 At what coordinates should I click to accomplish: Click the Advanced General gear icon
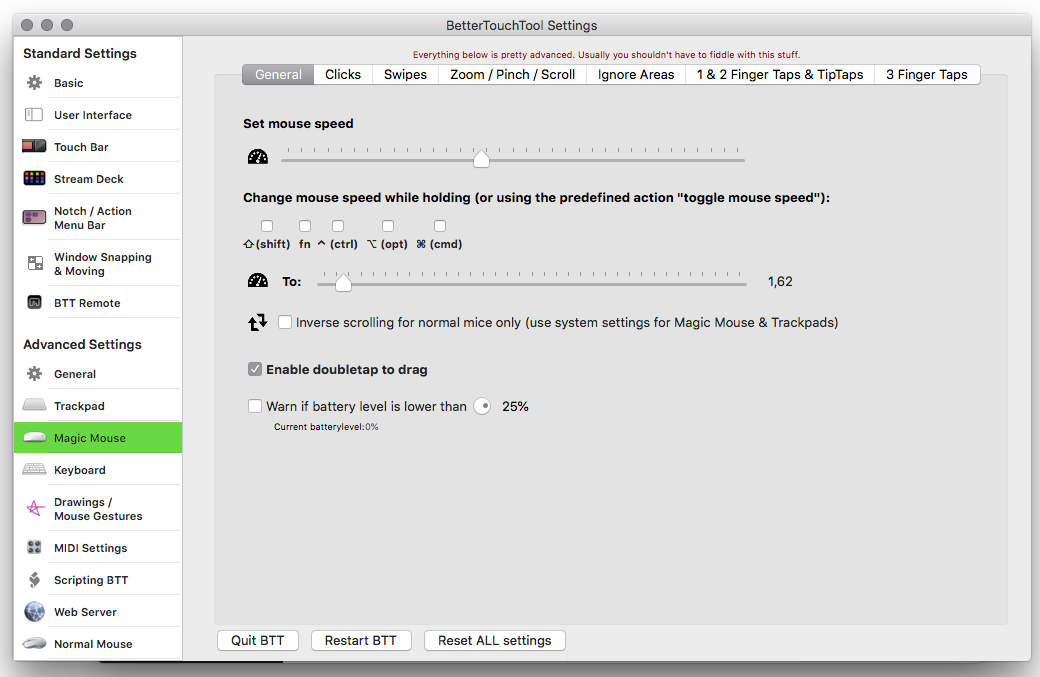pos(34,374)
